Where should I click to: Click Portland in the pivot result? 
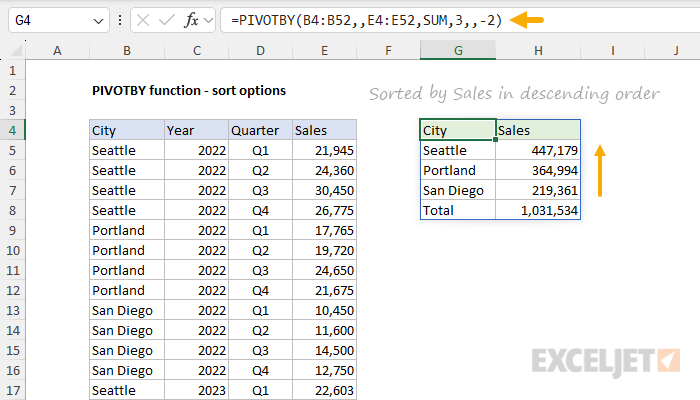pos(458,171)
